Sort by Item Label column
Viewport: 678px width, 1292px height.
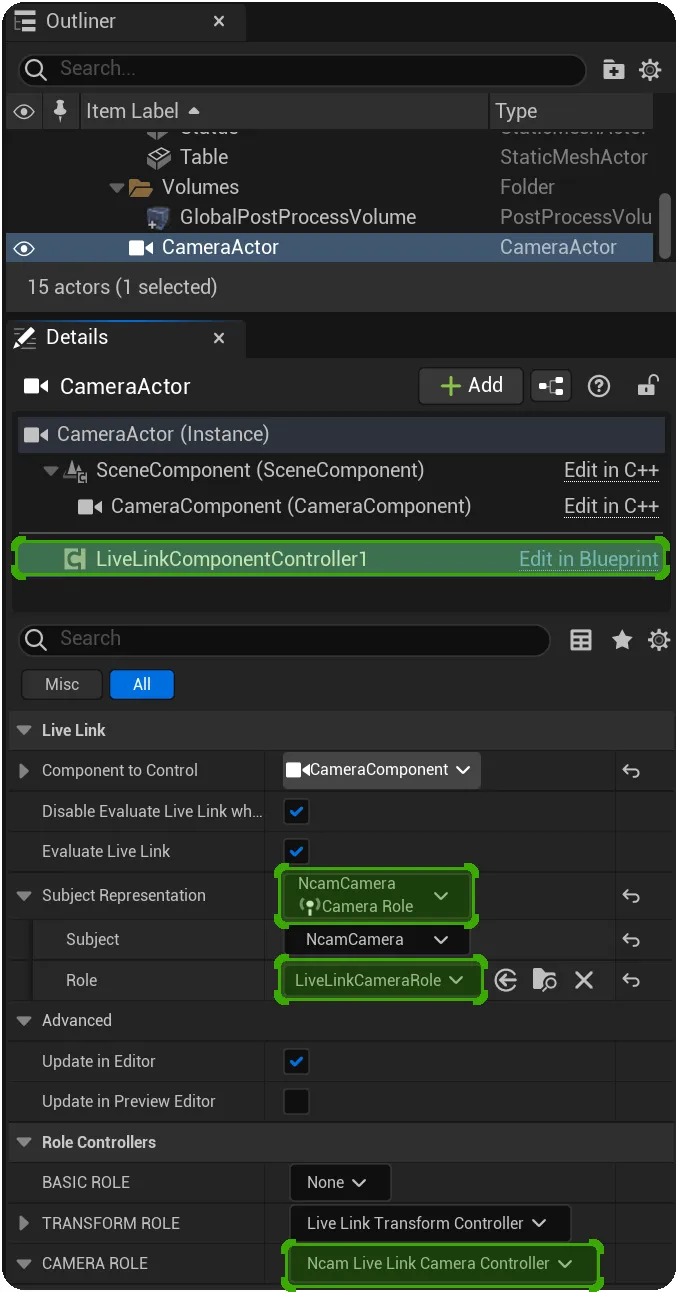[x=284, y=111]
